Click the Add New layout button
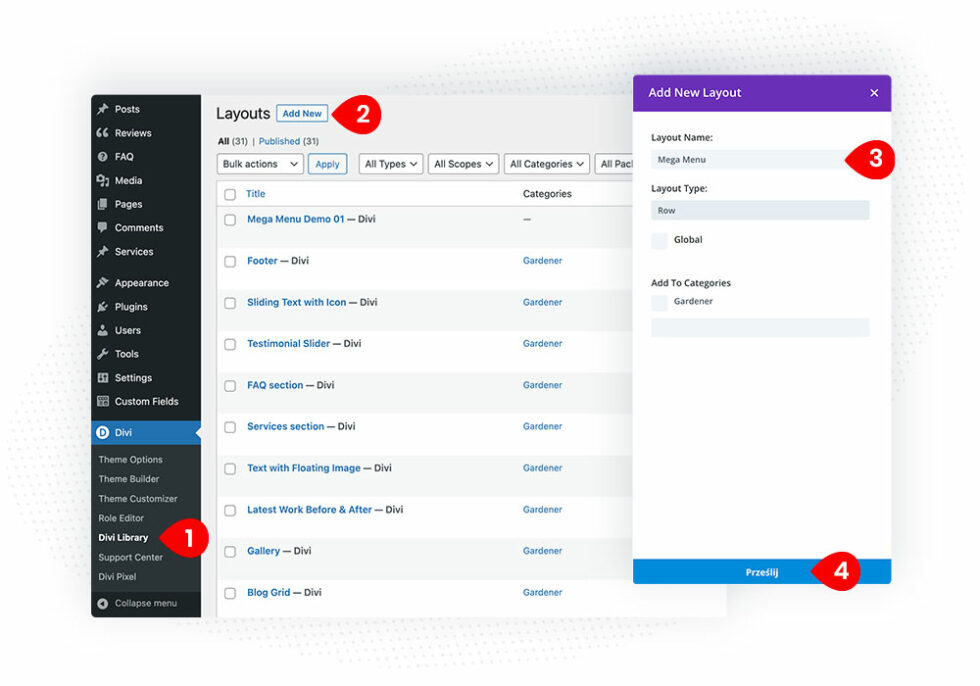The height and width of the screenshot is (686, 980). coord(302,113)
